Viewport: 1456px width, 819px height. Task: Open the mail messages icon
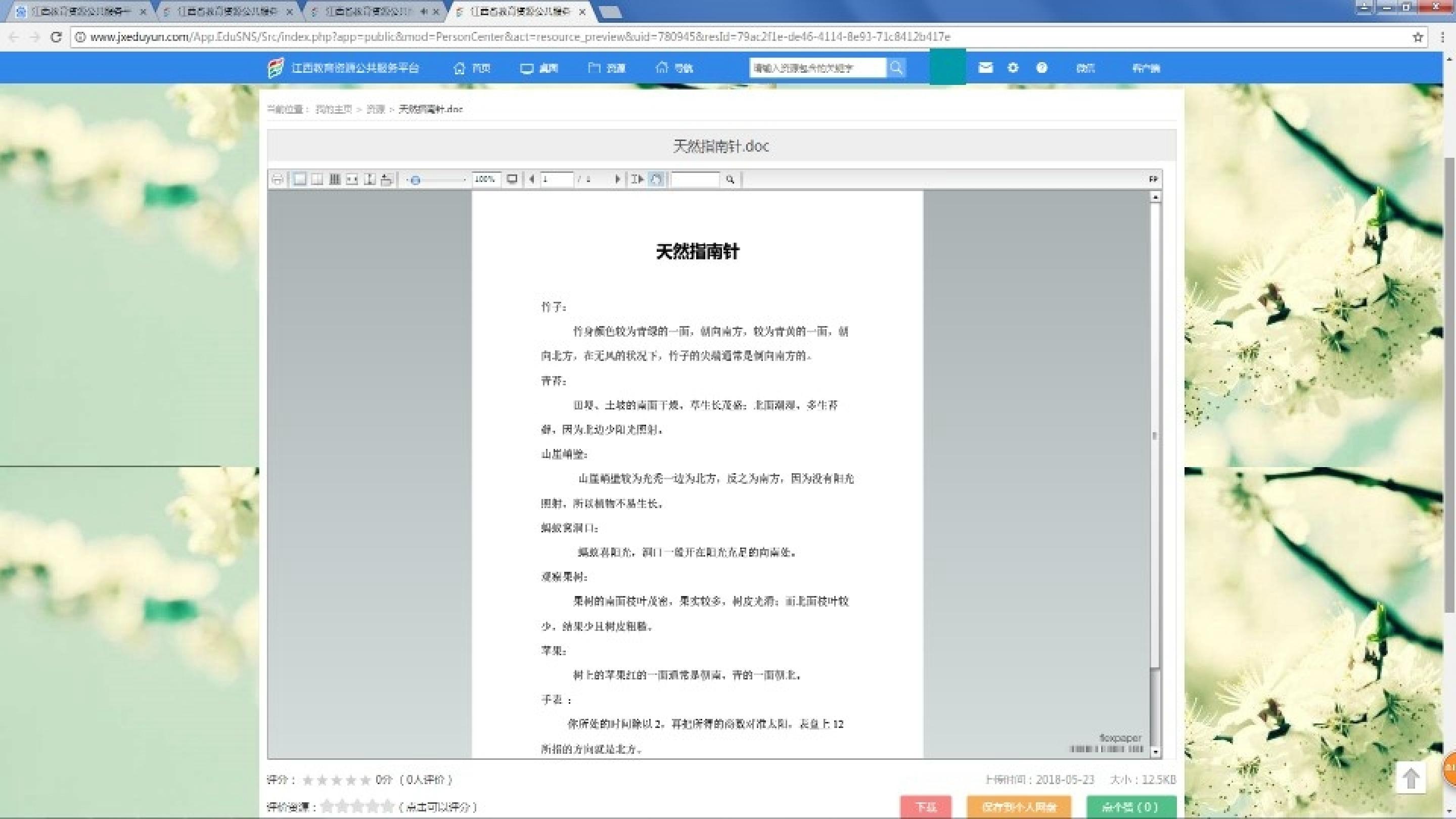tap(985, 68)
